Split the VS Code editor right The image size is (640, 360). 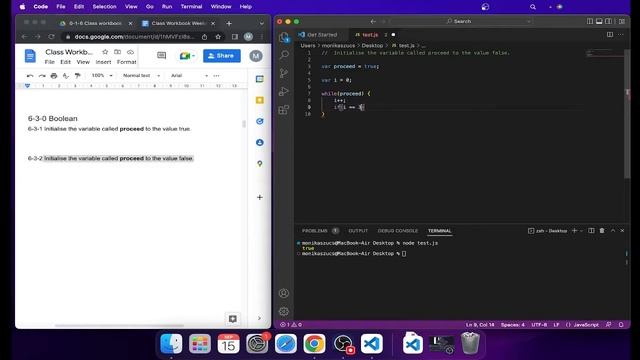coord(610,35)
